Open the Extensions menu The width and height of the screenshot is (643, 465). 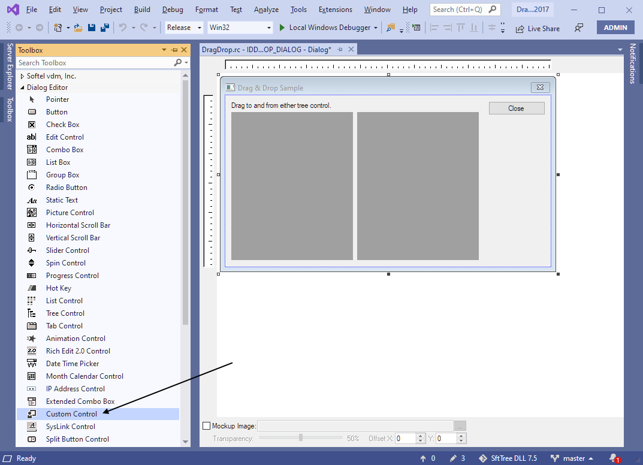[335, 9]
